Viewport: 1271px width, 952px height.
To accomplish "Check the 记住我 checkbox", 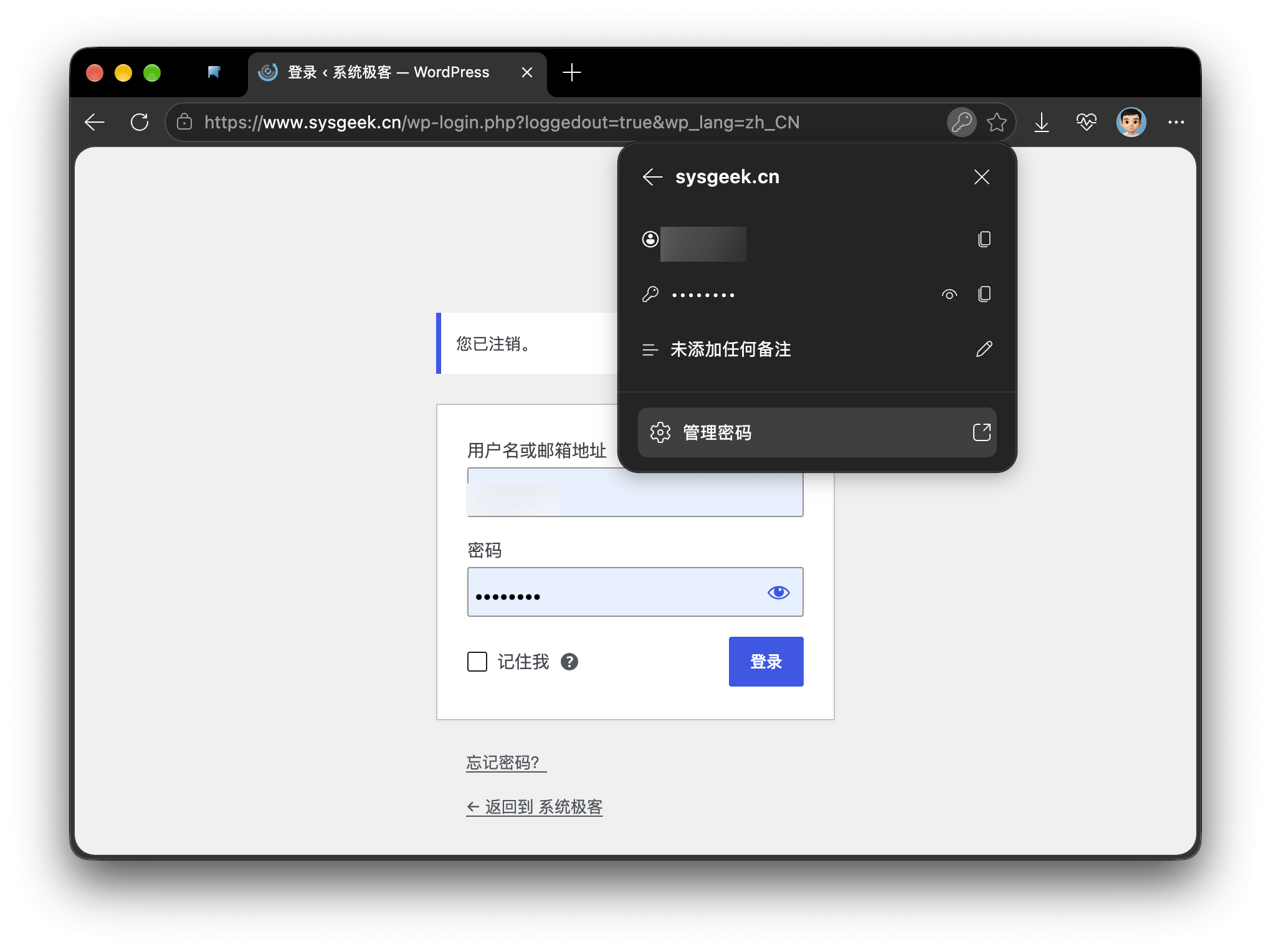I will point(477,662).
